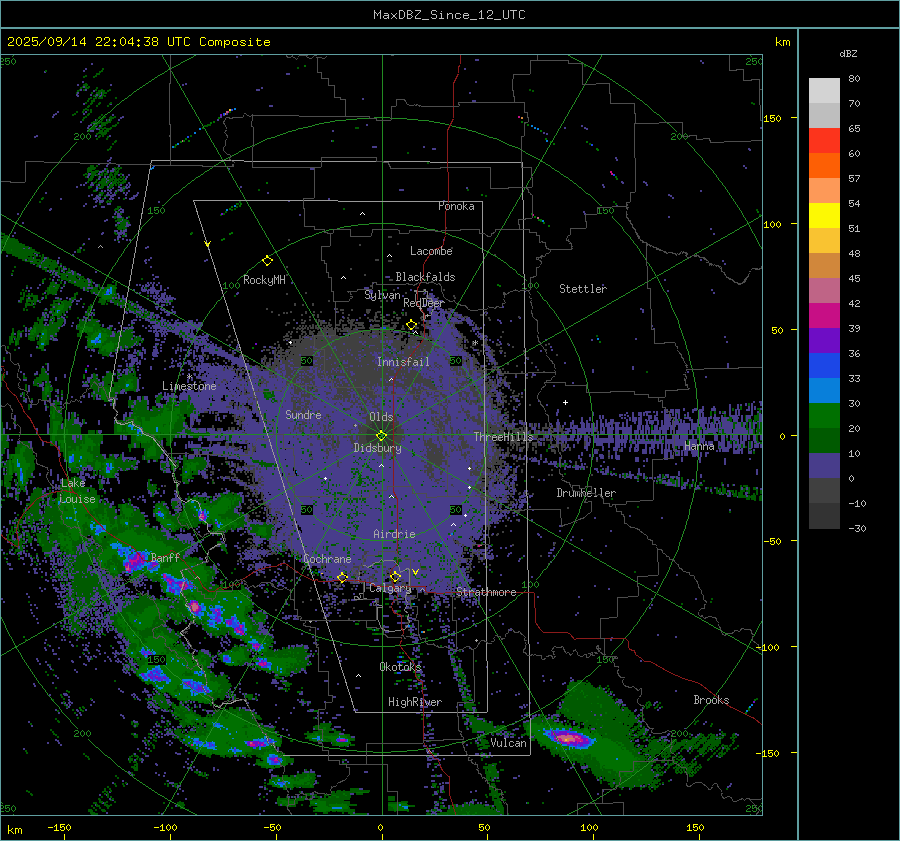
Task: Click the Vulcan label
Action: coord(509,743)
